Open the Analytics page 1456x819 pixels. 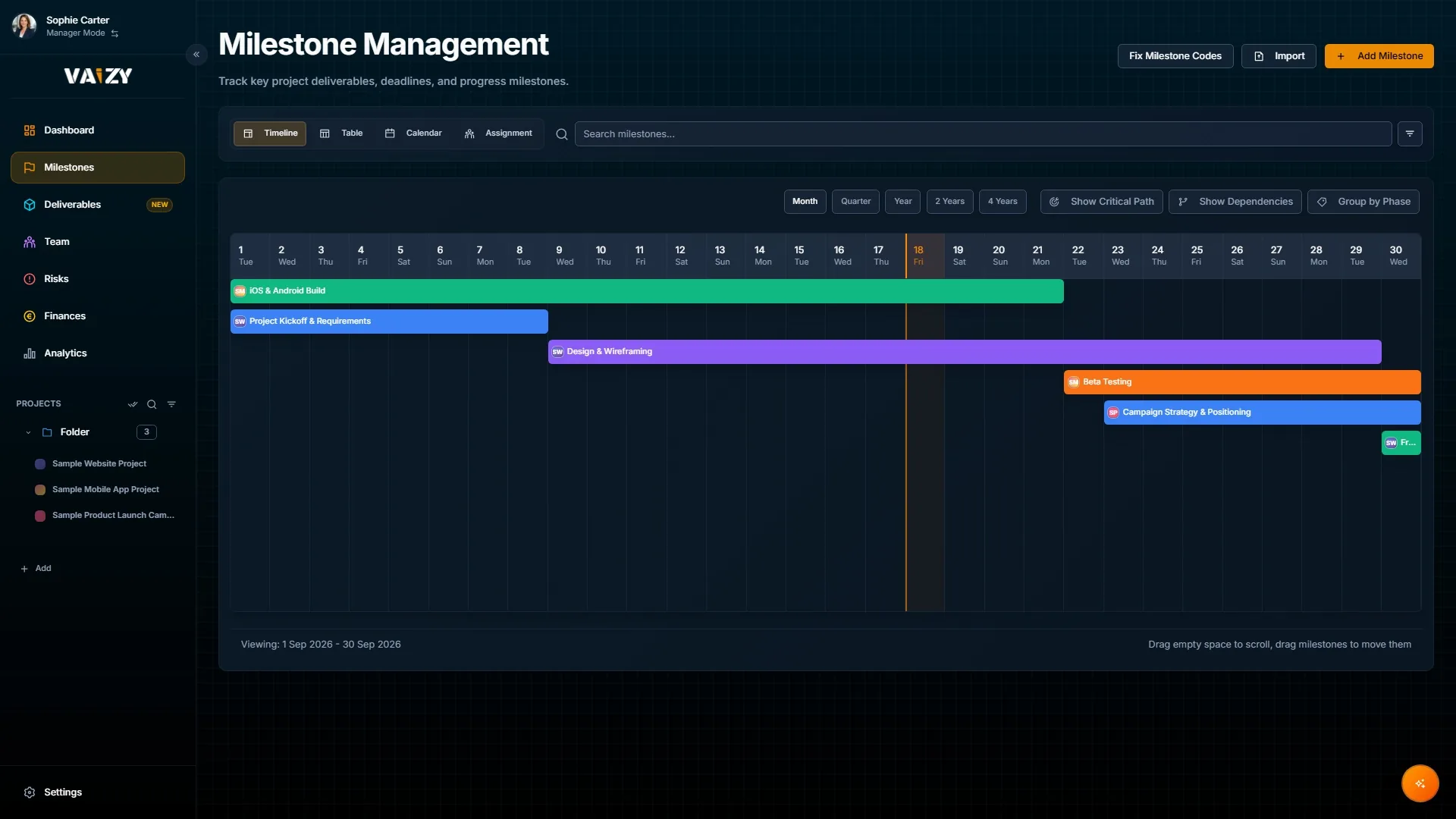[98, 353]
